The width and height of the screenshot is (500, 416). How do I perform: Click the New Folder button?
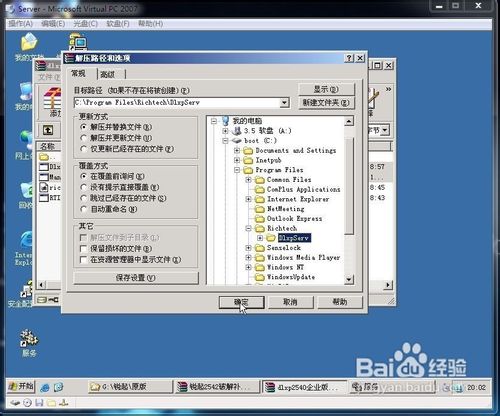point(326,103)
